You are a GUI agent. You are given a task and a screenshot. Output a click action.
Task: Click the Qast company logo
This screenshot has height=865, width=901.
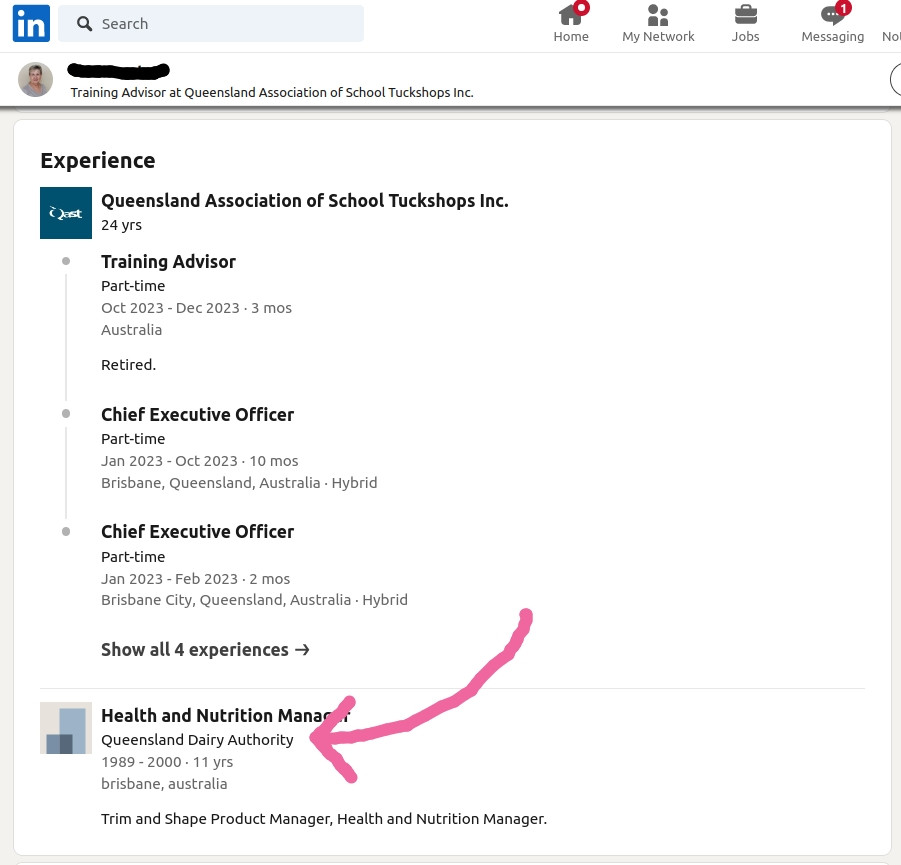point(66,213)
